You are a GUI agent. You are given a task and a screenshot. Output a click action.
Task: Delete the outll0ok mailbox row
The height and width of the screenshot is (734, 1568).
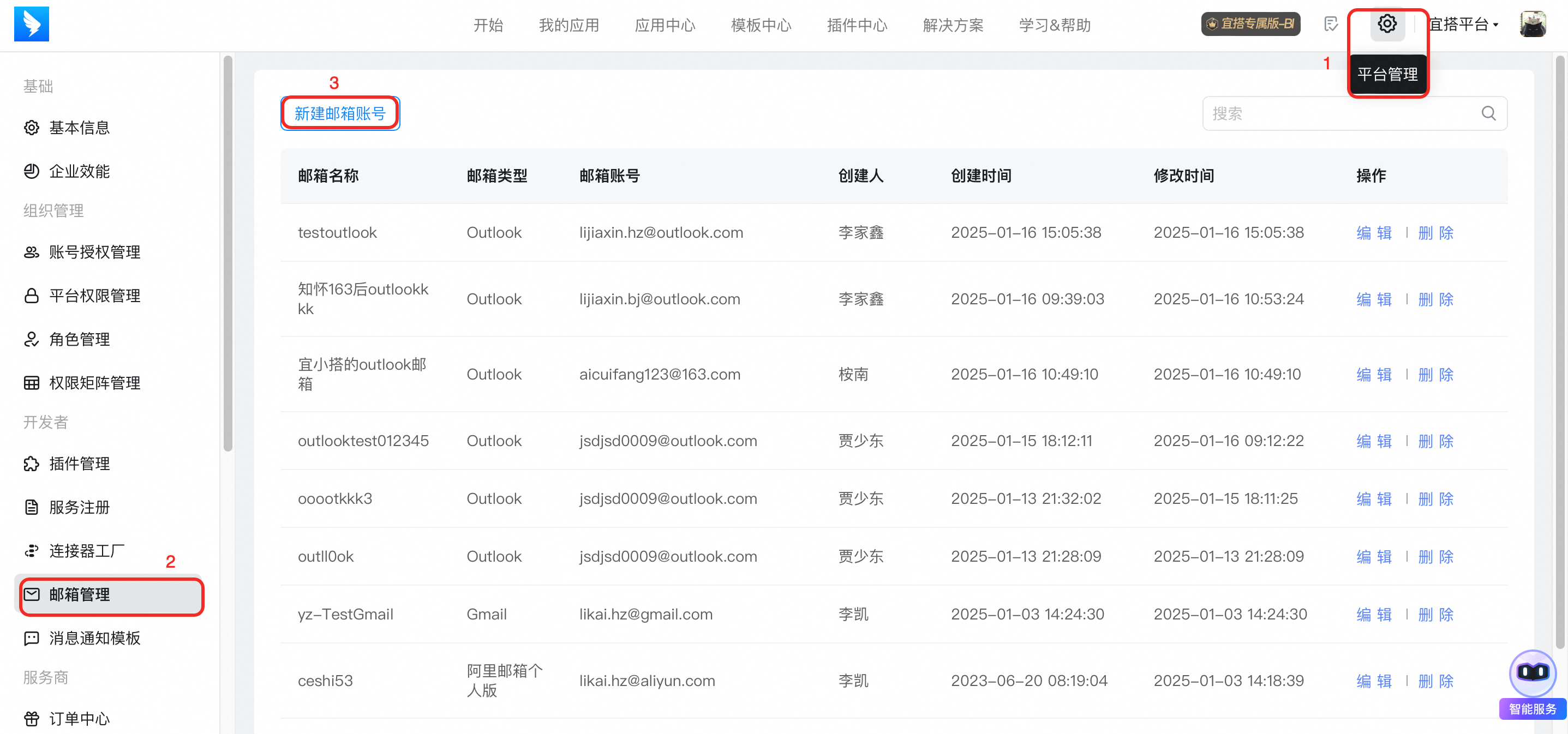[x=1435, y=557]
